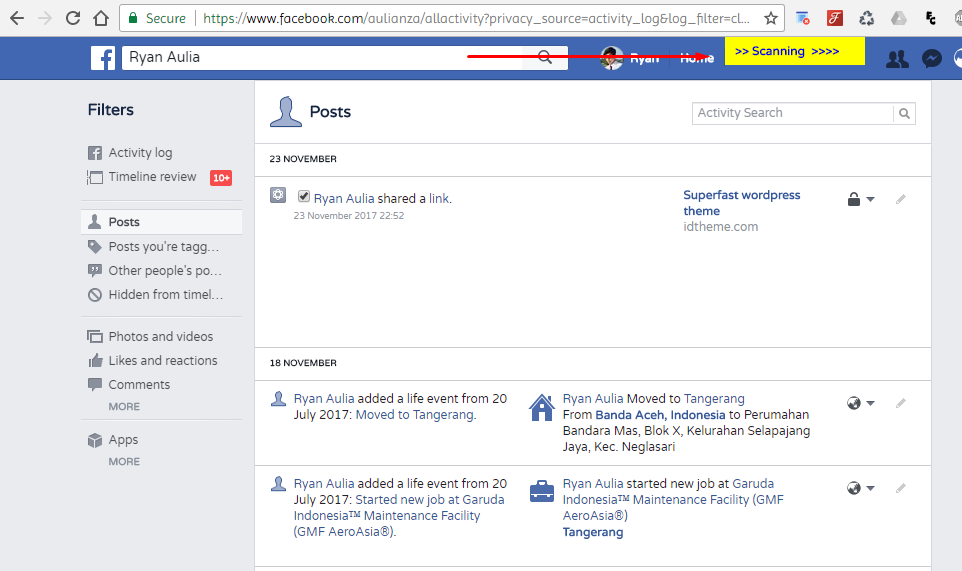962x571 pixels.
Task: Edit the Superfast wordpress theme post pencil
Action: click(901, 199)
